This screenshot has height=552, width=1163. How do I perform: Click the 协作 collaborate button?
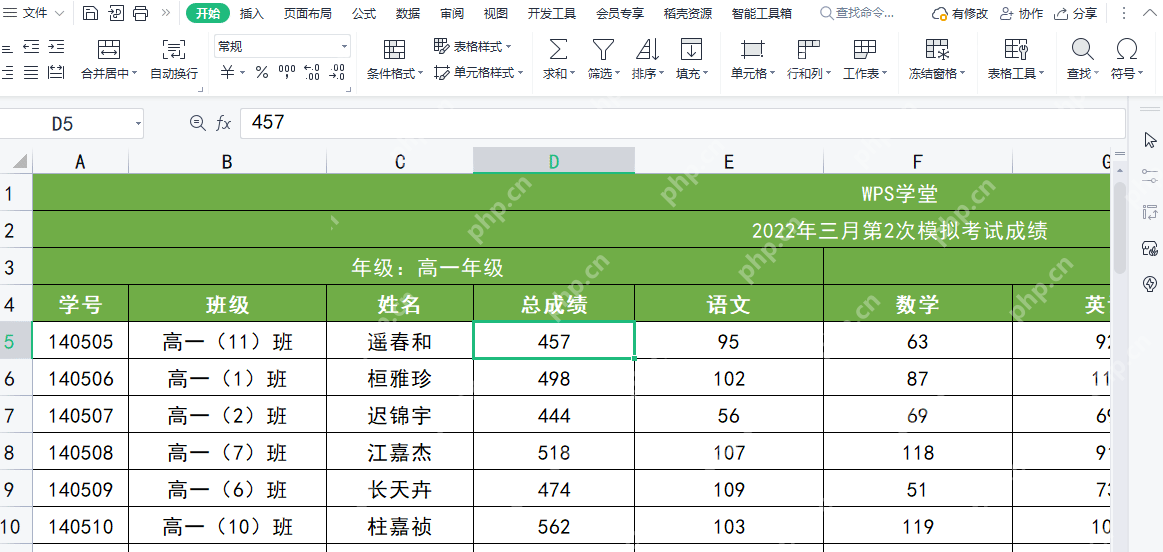coord(1021,13)
